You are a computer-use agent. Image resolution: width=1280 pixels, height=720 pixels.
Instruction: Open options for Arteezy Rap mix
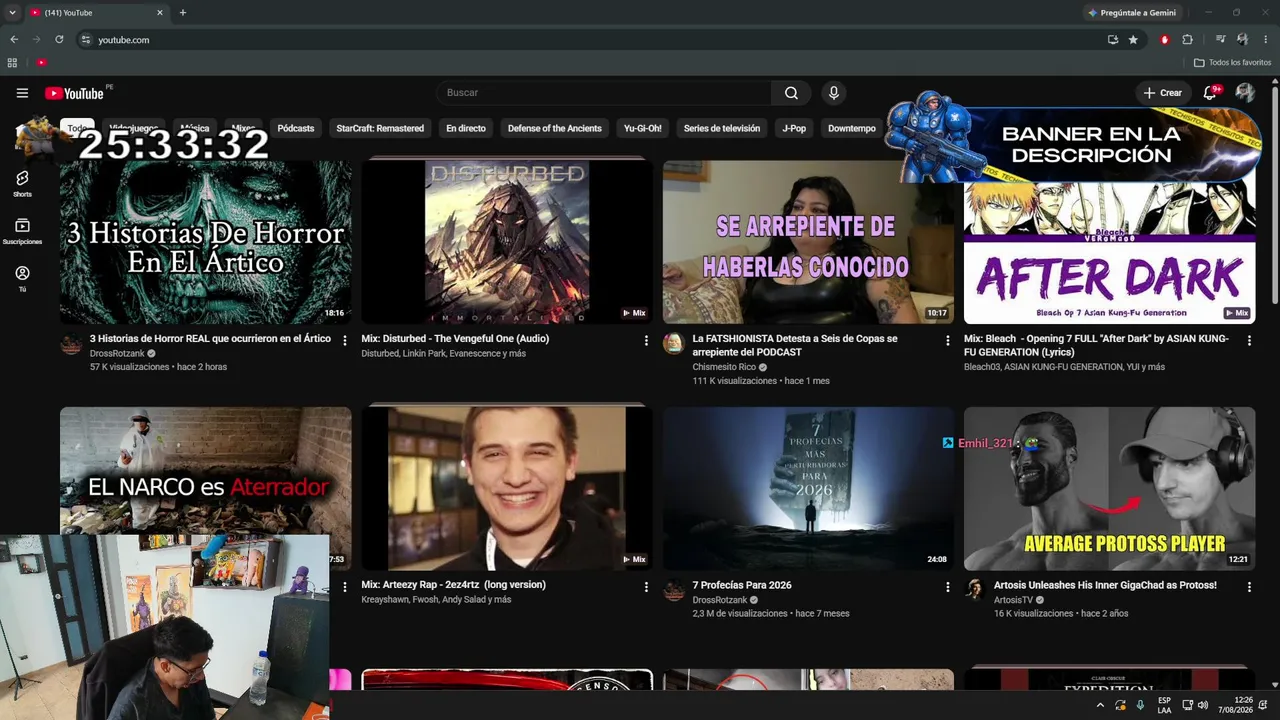tap(646, 587)
